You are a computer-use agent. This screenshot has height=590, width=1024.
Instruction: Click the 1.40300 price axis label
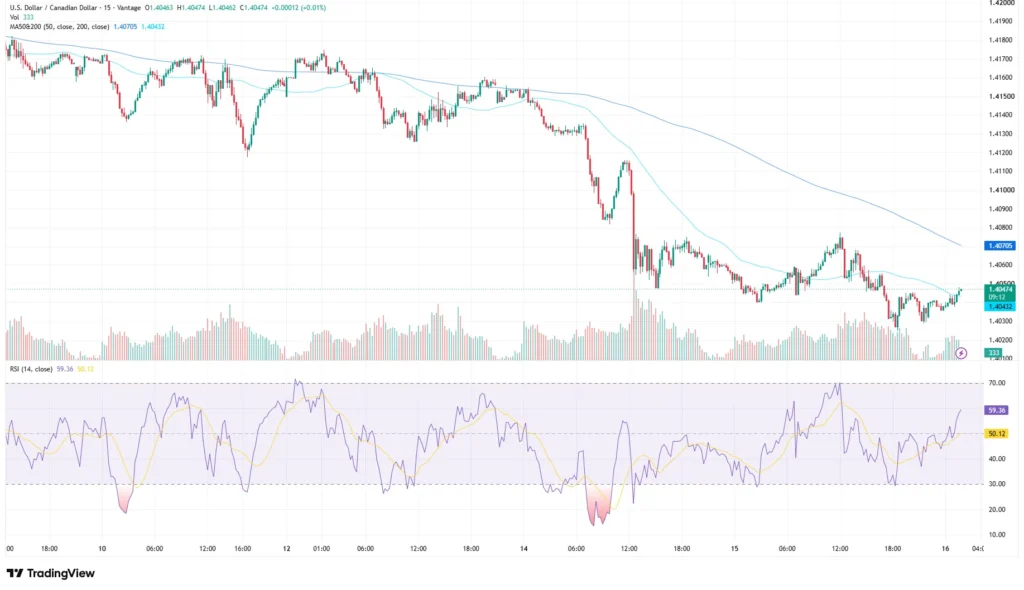point(1001,321)
